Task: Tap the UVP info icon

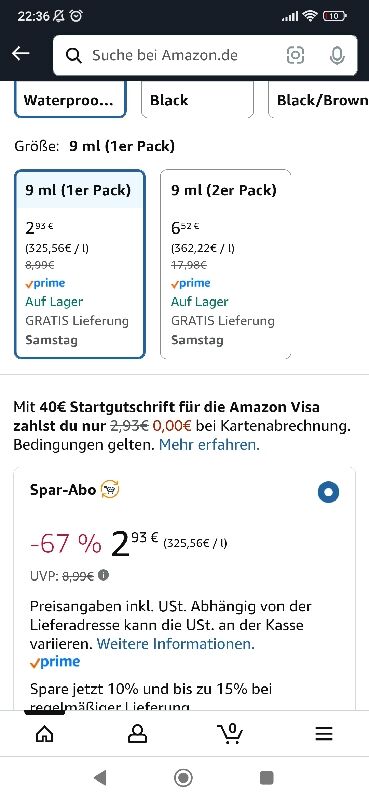Action: pyautogui.click(x=103, y=576)
